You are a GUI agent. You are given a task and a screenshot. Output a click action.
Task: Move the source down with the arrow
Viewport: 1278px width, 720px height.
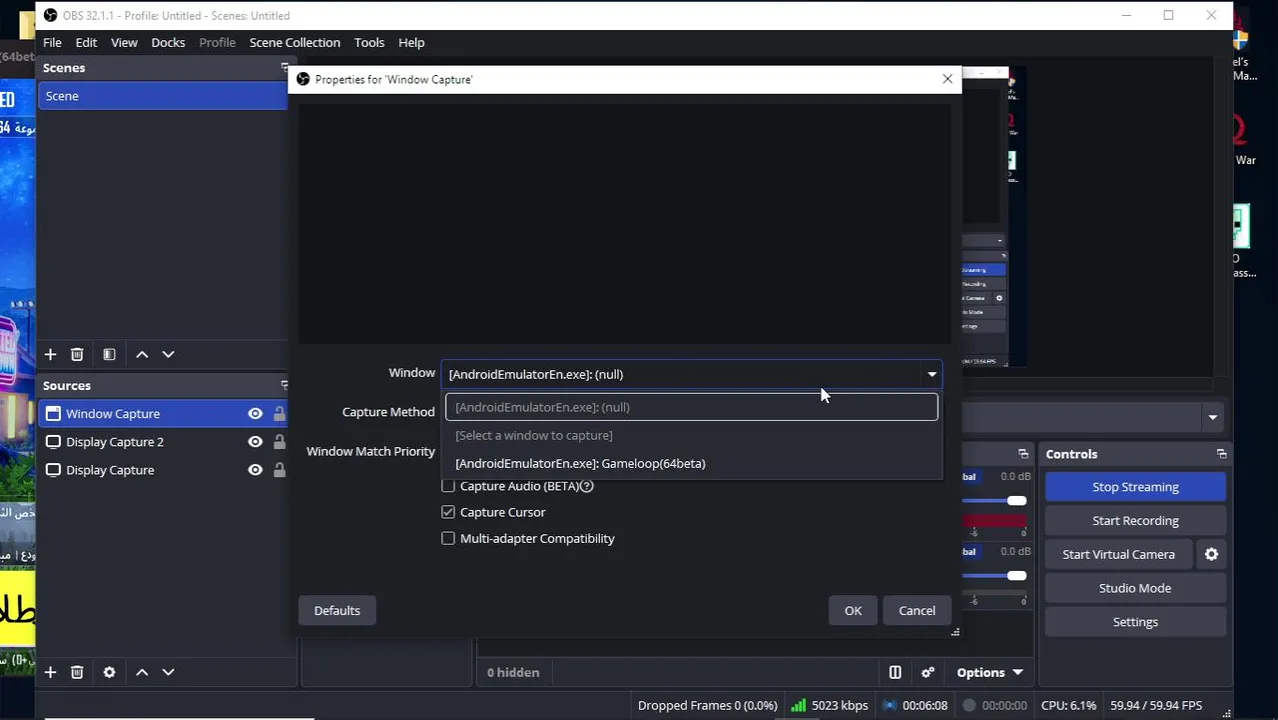pos(168,672)
